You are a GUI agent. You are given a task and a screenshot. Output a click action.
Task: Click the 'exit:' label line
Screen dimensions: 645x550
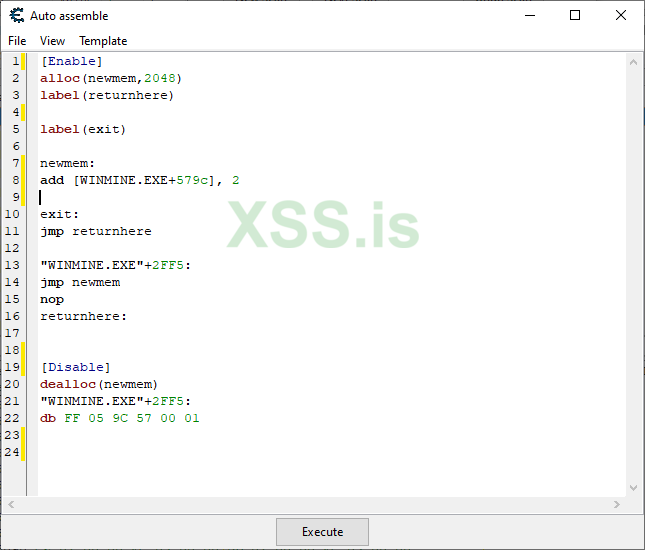pos(59,214)
